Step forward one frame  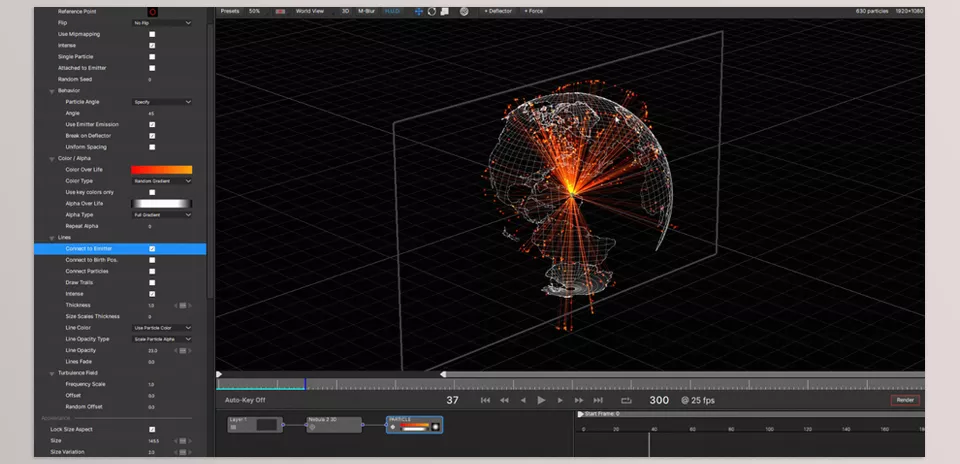(560, 400)
